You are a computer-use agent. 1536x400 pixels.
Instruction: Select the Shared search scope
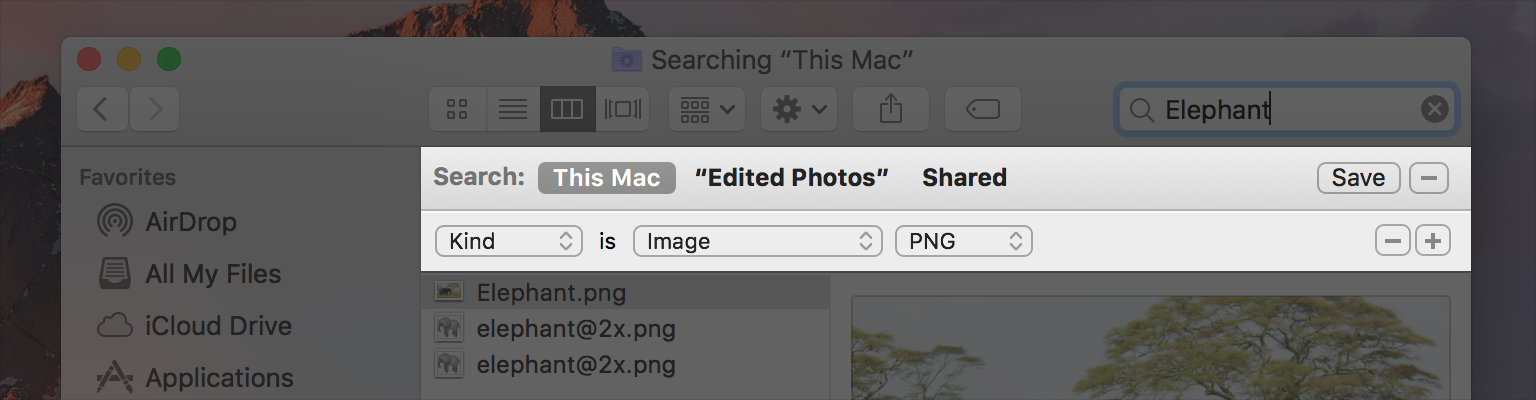(x=964, y=178)
